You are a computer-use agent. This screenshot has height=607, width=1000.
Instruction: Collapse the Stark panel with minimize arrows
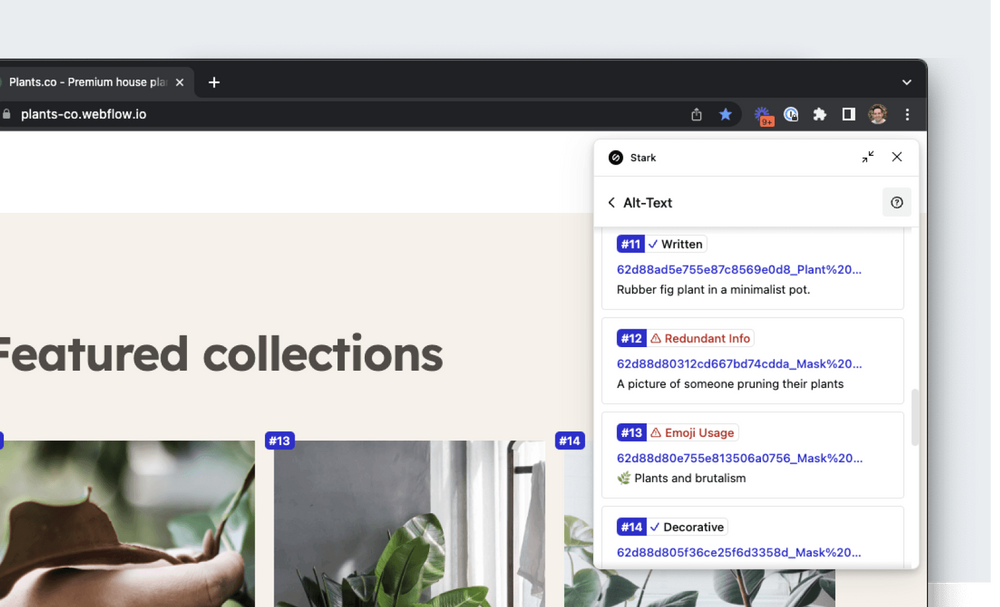coord(867,157)
